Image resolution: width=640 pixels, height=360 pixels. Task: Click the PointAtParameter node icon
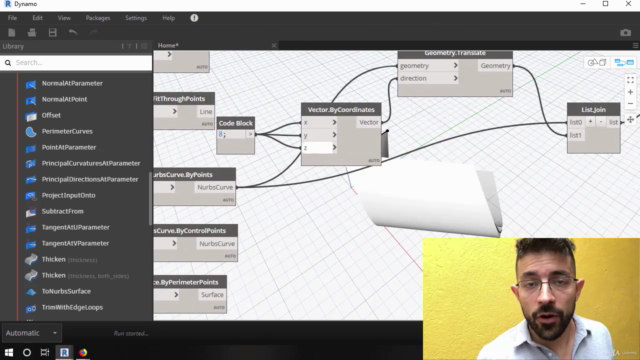31,148
